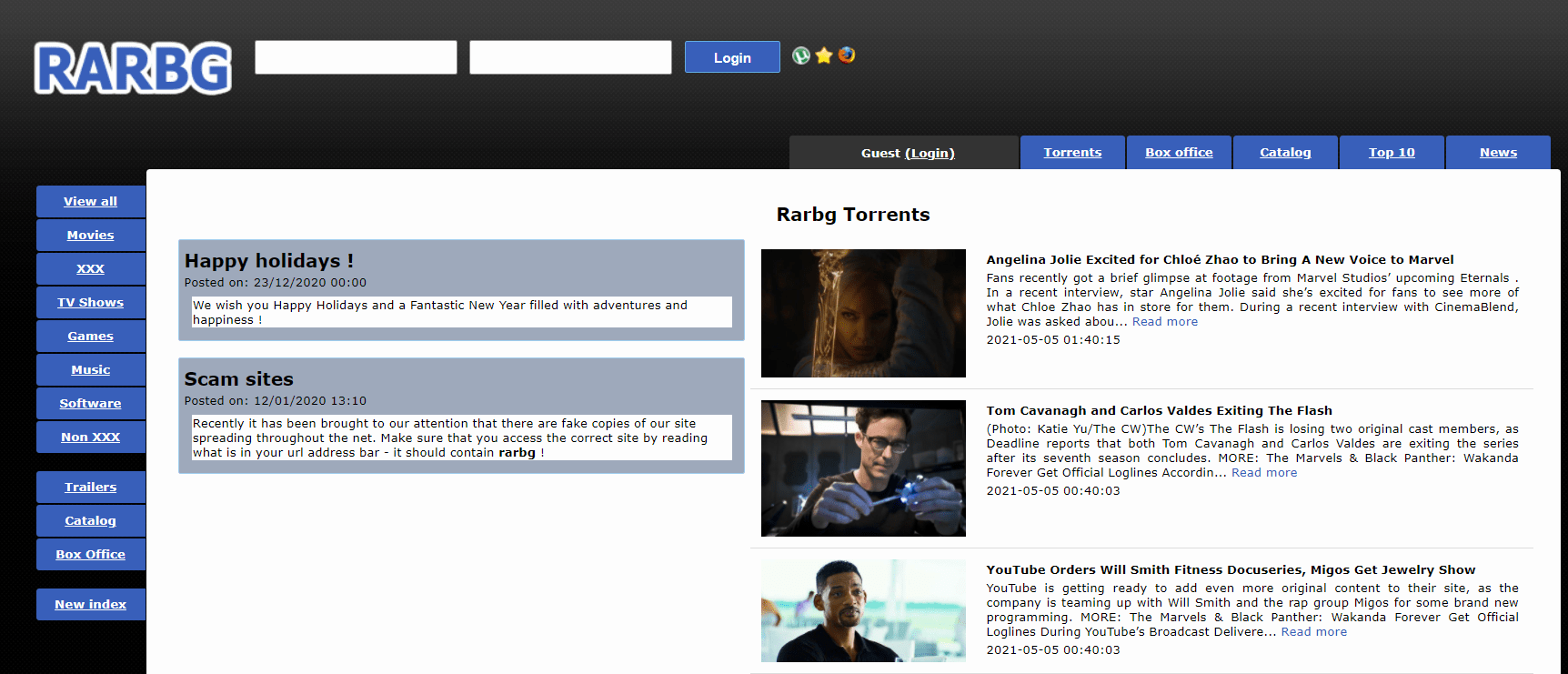Click the Firefox browser icon
This screenshot has width=1568, height=674.
[x=847, y=55]
